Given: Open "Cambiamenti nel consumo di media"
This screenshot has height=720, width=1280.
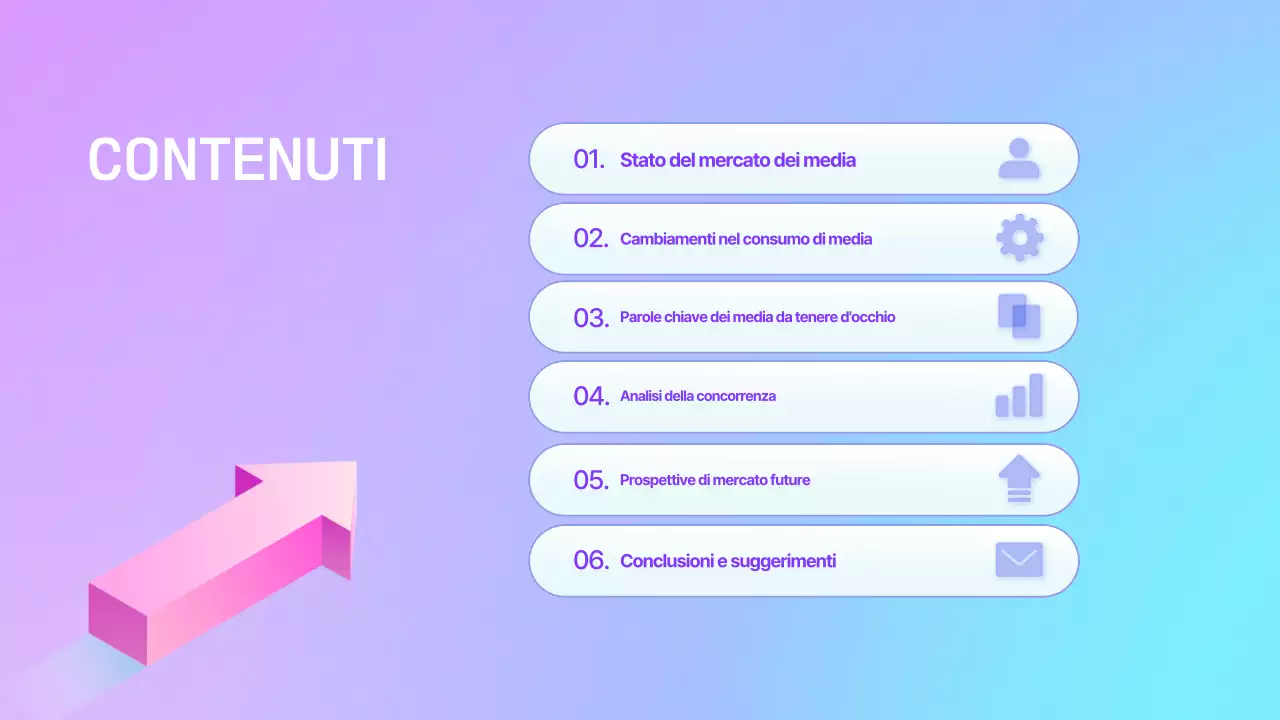Looking at the screenshot, I should [746, 239].
